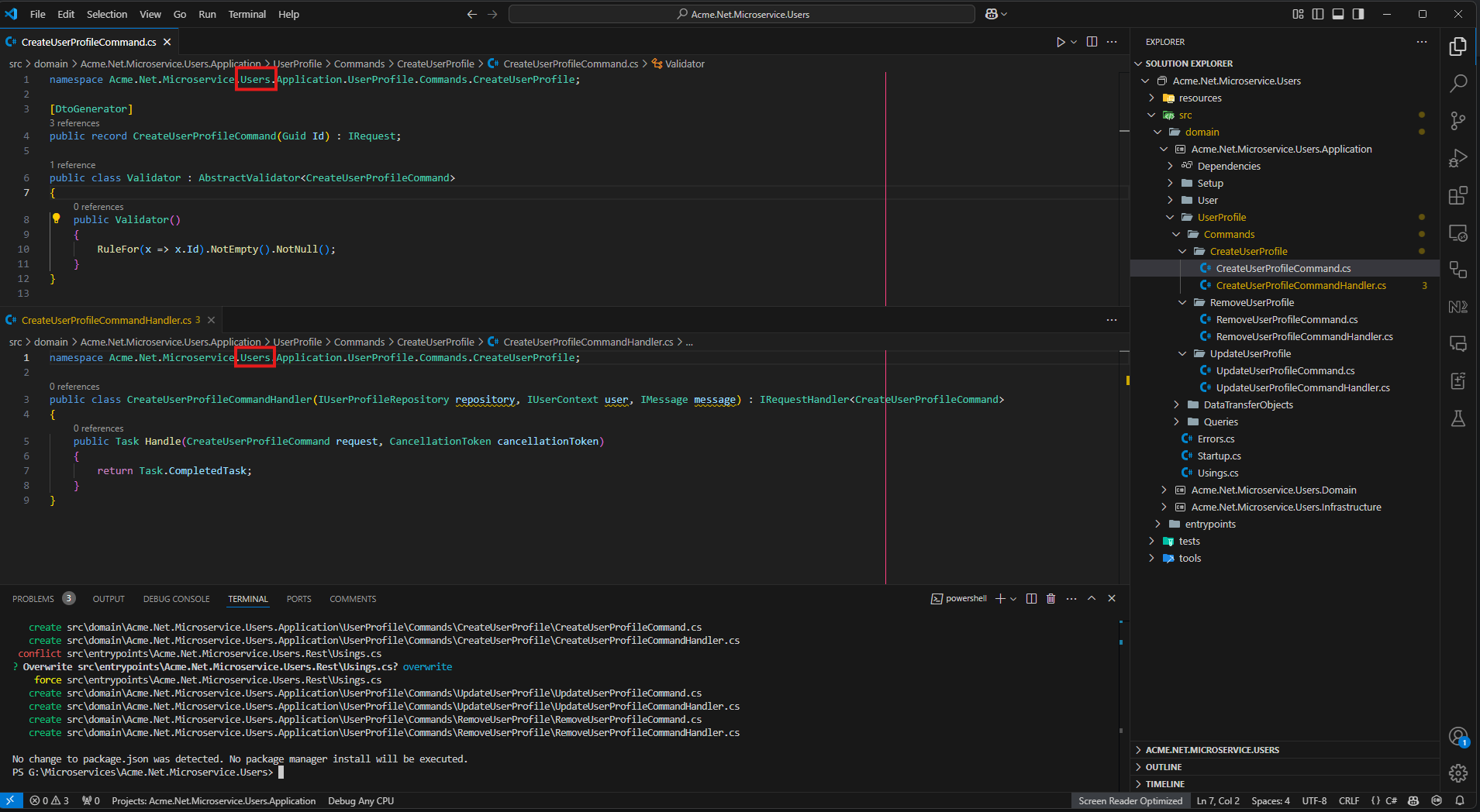1480x812 pixels.
Task: Open UpdateUserProfileCommandHandler.cs in the tree
Action: [1302, 387]
